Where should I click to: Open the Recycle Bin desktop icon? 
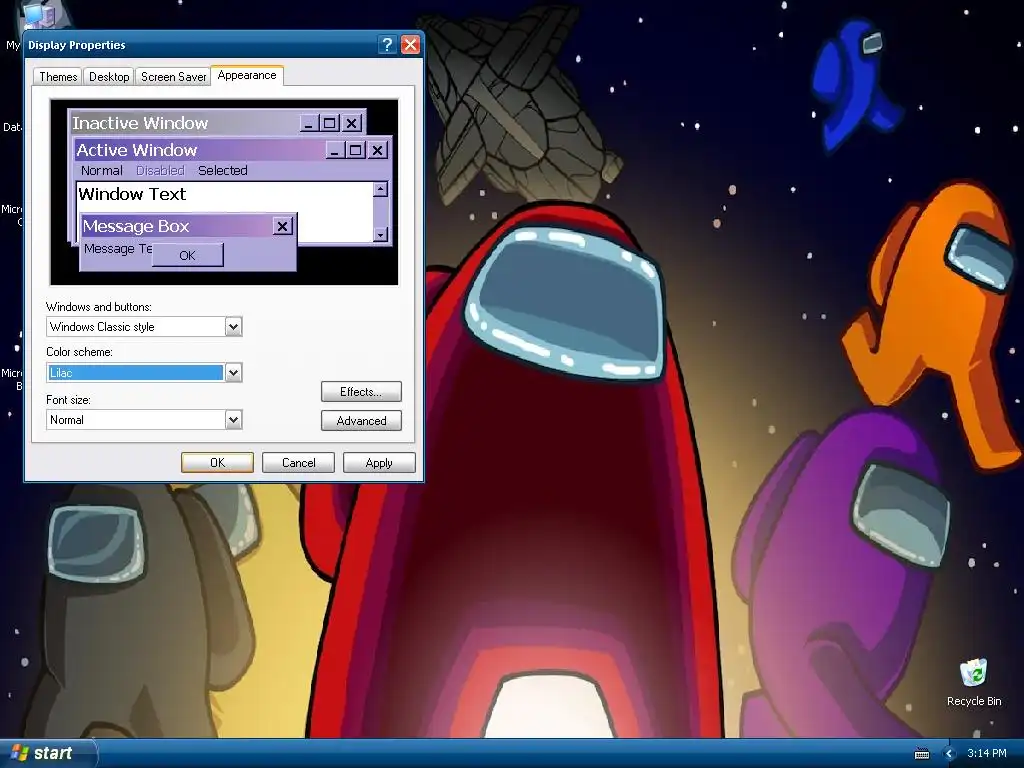point(973,673)
